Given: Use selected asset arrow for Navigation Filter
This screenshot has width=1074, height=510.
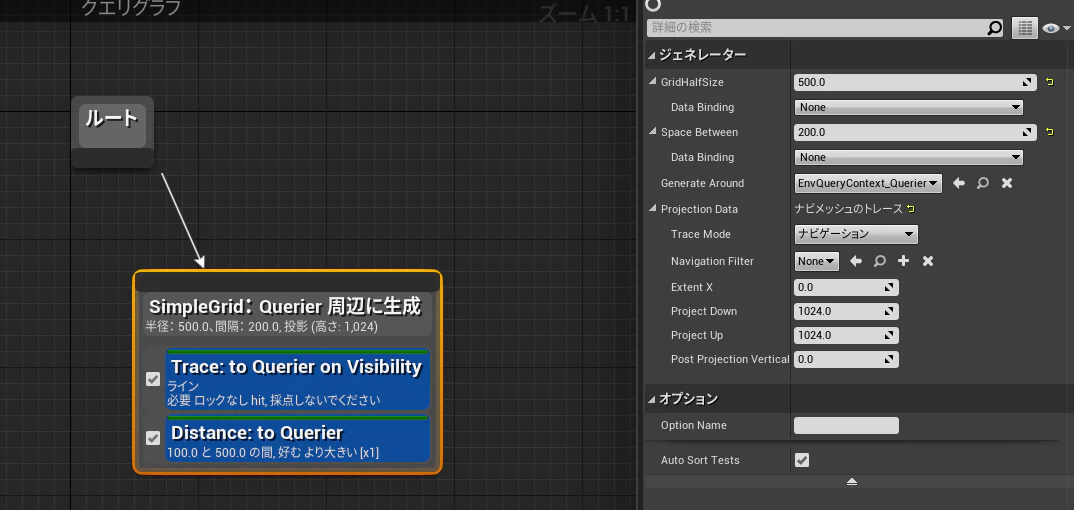Looking at the screenshot, I should [856, 261].
